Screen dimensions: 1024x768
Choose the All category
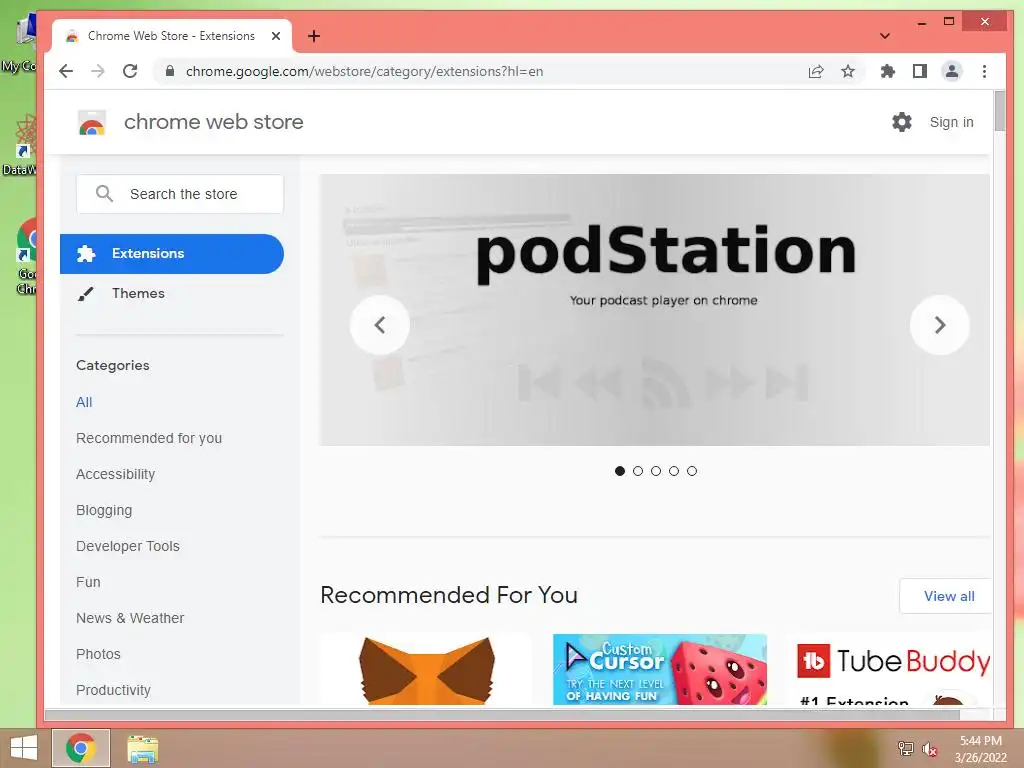click(84, 402)
